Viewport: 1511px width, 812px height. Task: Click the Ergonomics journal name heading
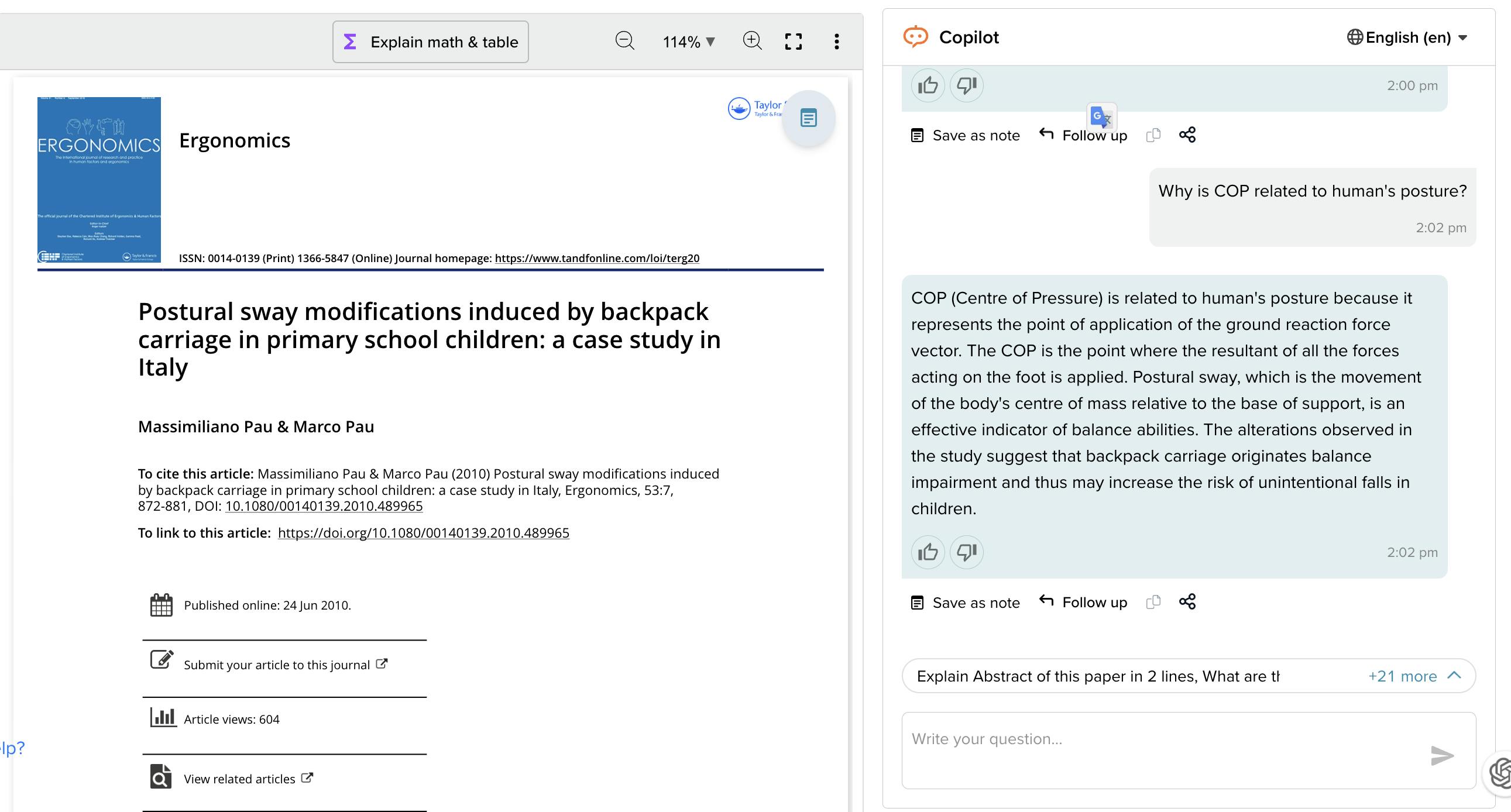click(235, 140)
